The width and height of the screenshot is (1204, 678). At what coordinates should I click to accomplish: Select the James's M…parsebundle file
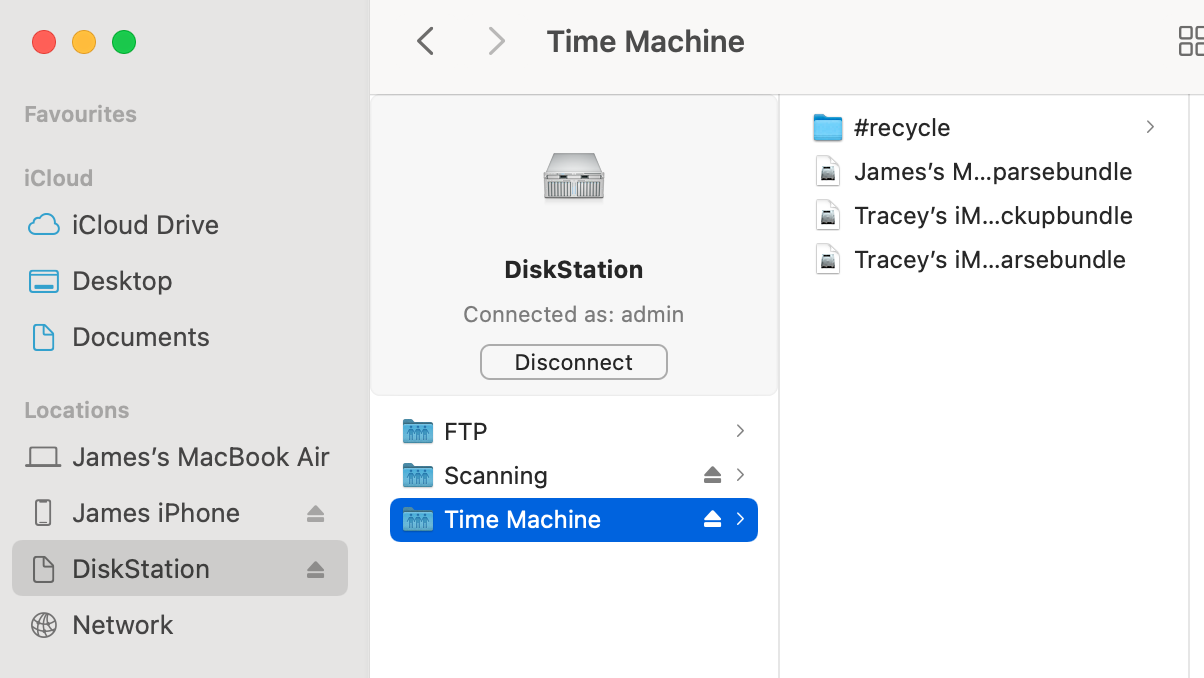point(992,172)
